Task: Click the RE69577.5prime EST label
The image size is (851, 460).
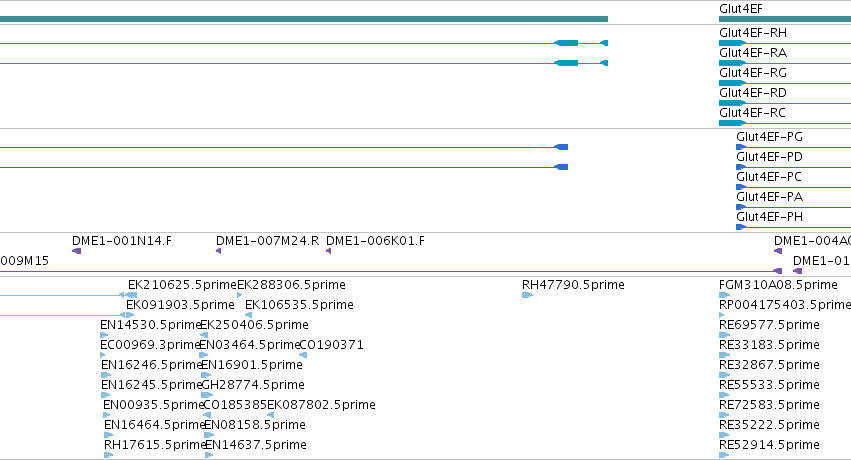Action: 769,325
